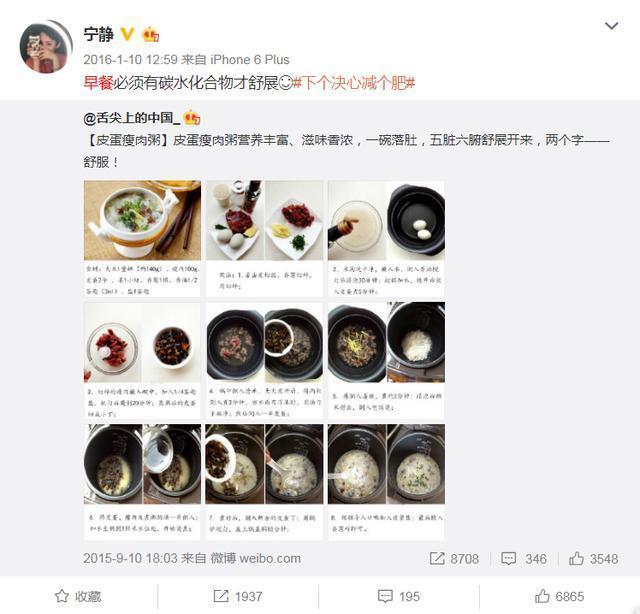Open step 4 pot with meat photo
This screenshot has width=640, height=614.
(264, 360)
